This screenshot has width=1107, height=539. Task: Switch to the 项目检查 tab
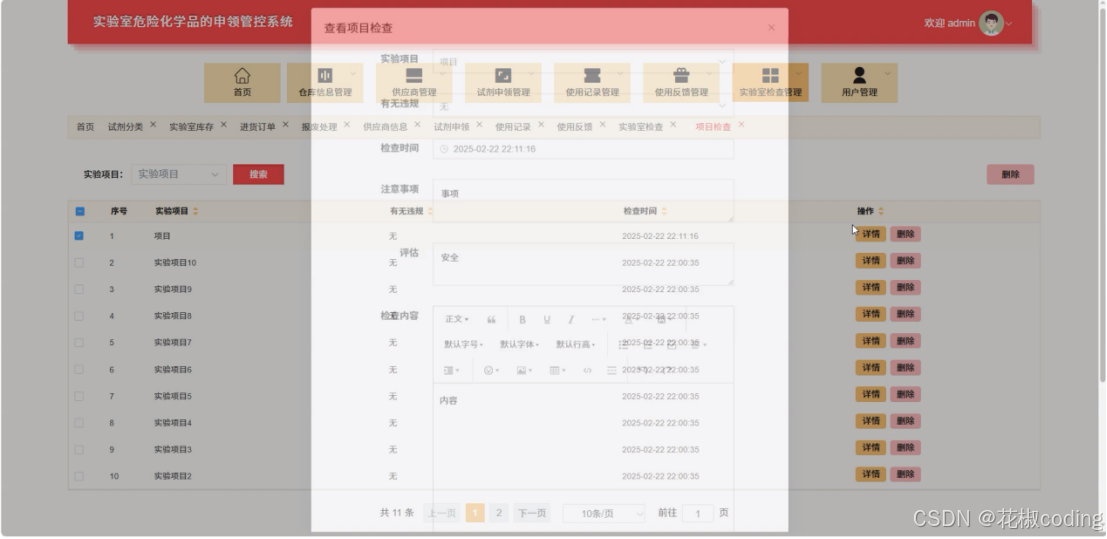pos(713,127)
